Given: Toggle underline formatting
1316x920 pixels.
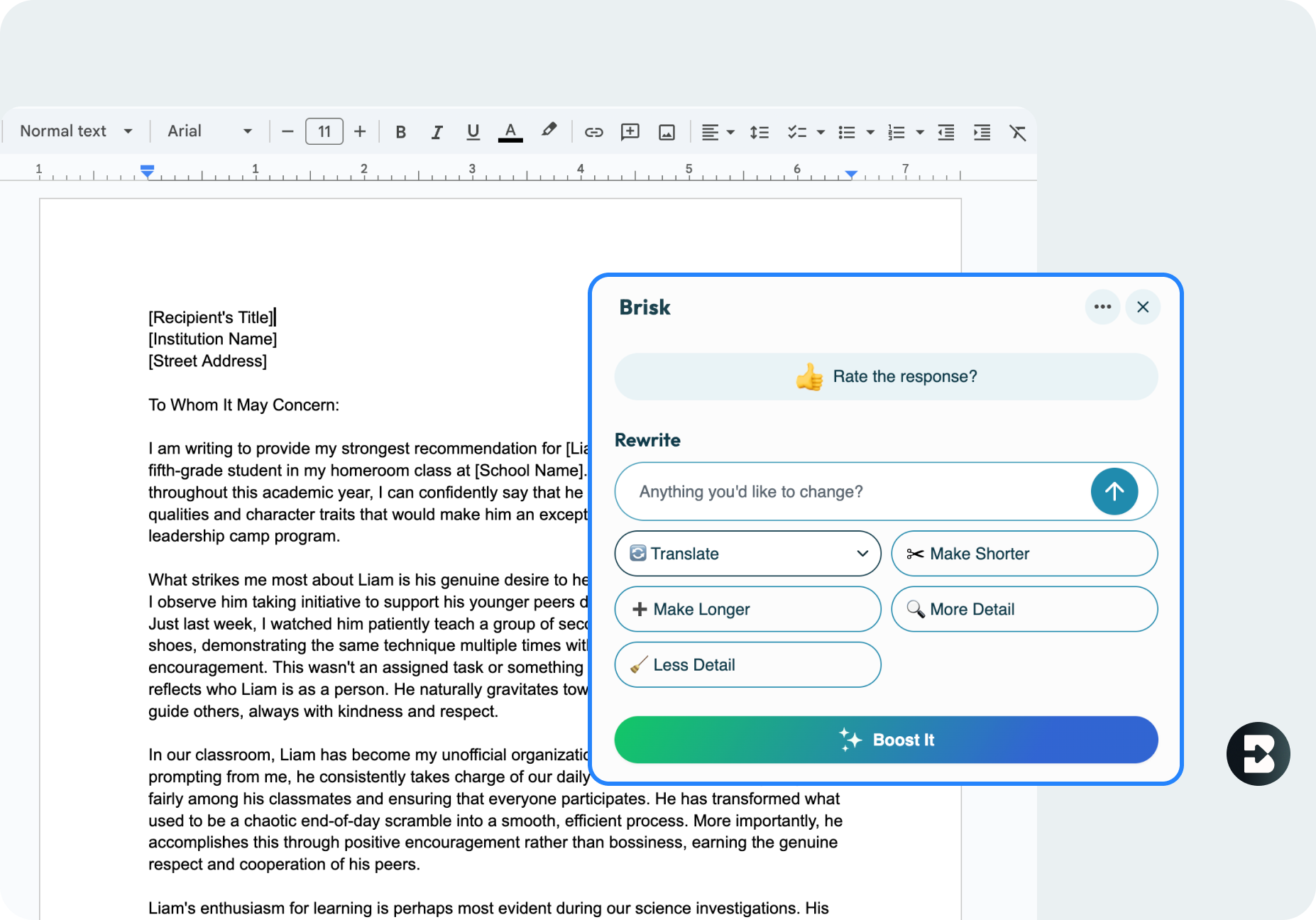Looking at the screenshot, I should pos(473,132).
